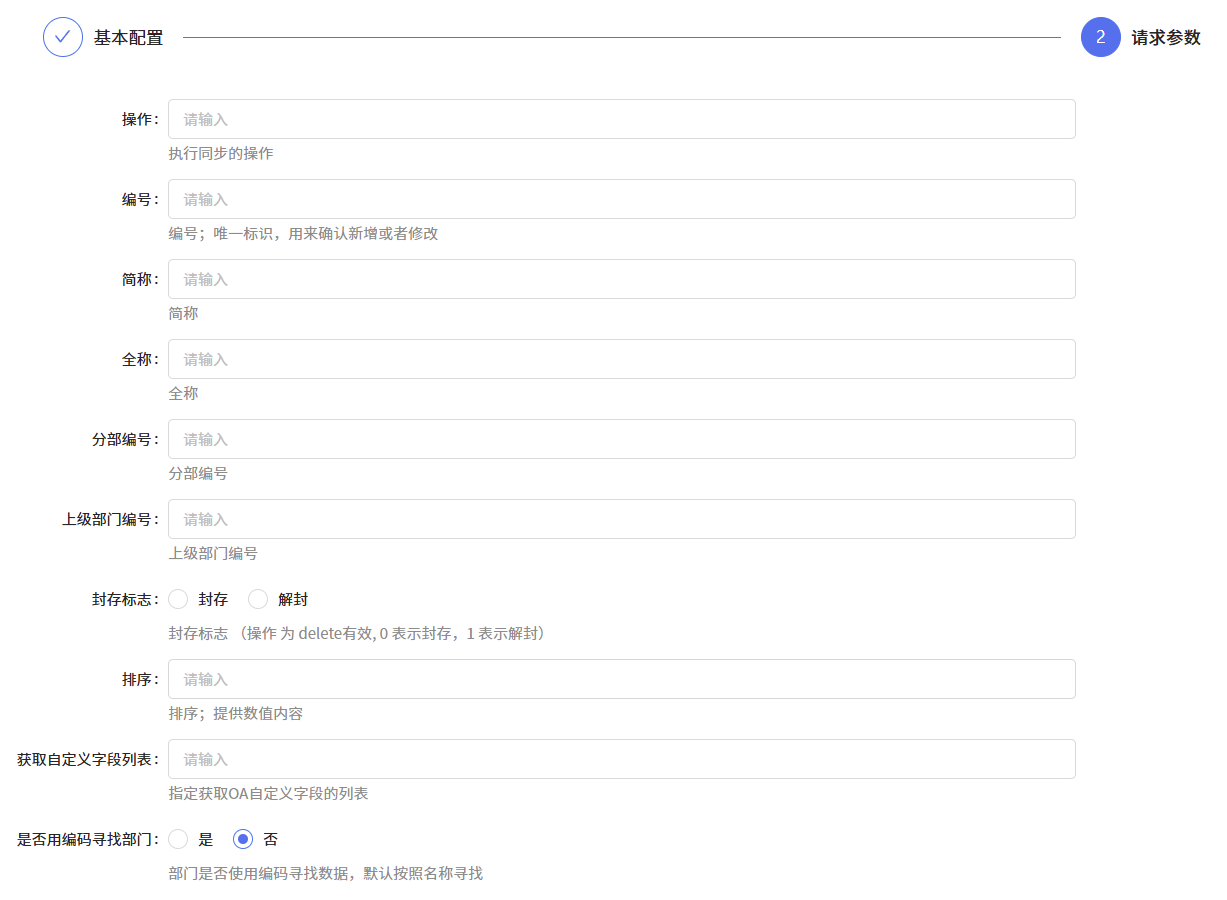Screen dimensions: 1227x900
Task: Click the 排序 input box
Action: click(x=620, y=678)
